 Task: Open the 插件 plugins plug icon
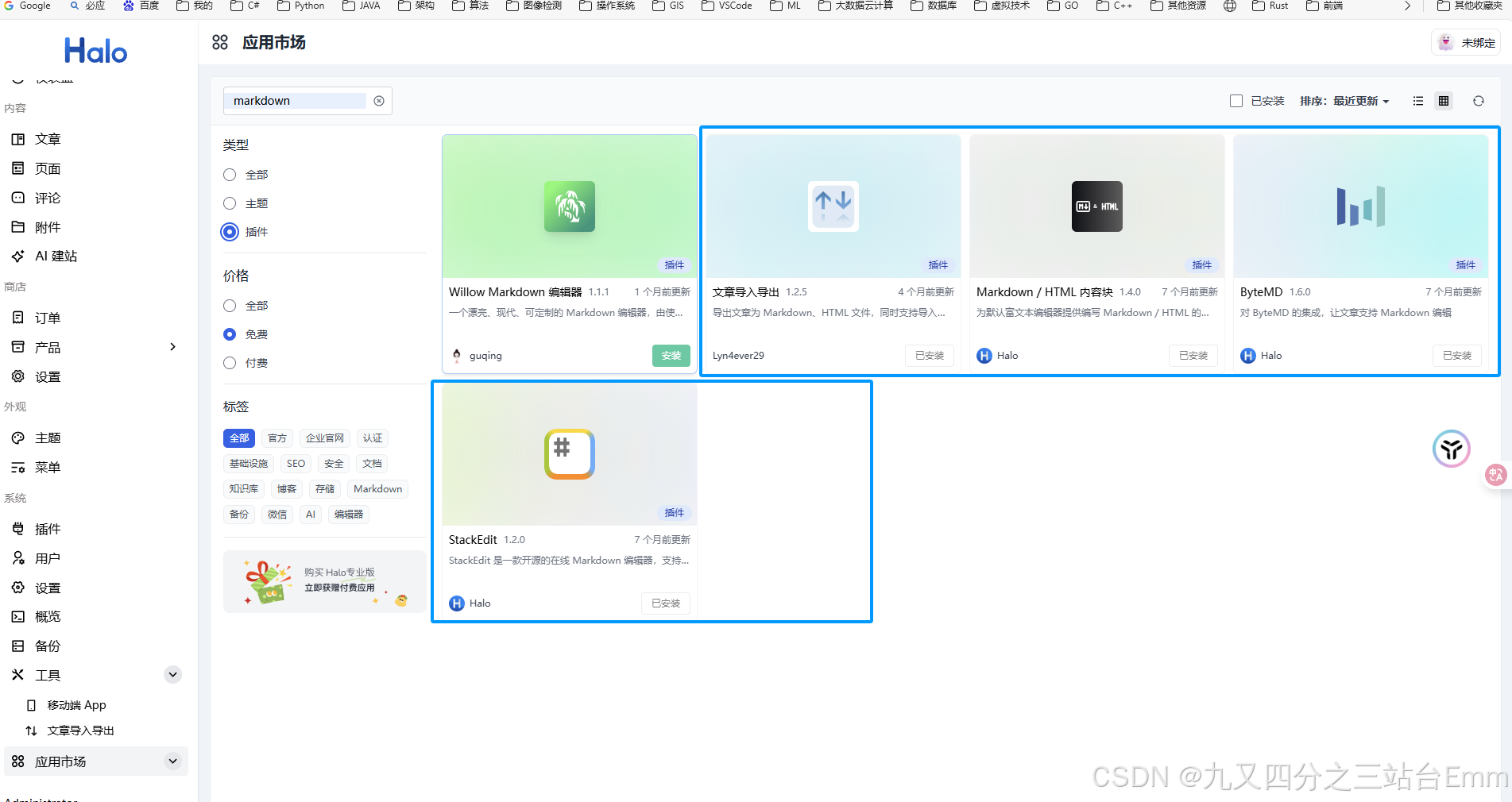point(18,529)
